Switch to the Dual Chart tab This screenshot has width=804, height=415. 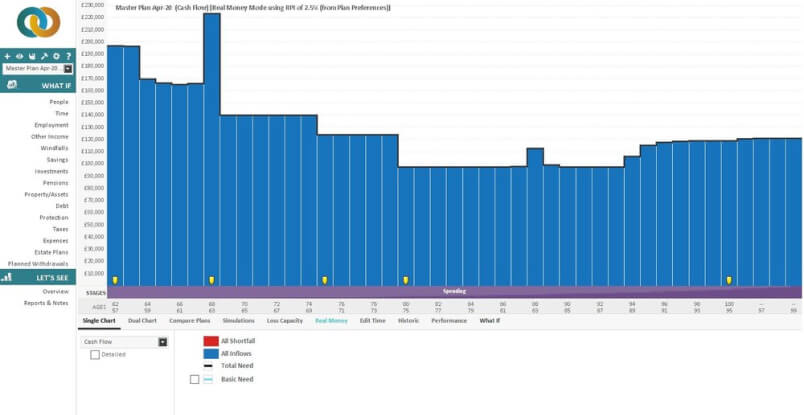142,320
